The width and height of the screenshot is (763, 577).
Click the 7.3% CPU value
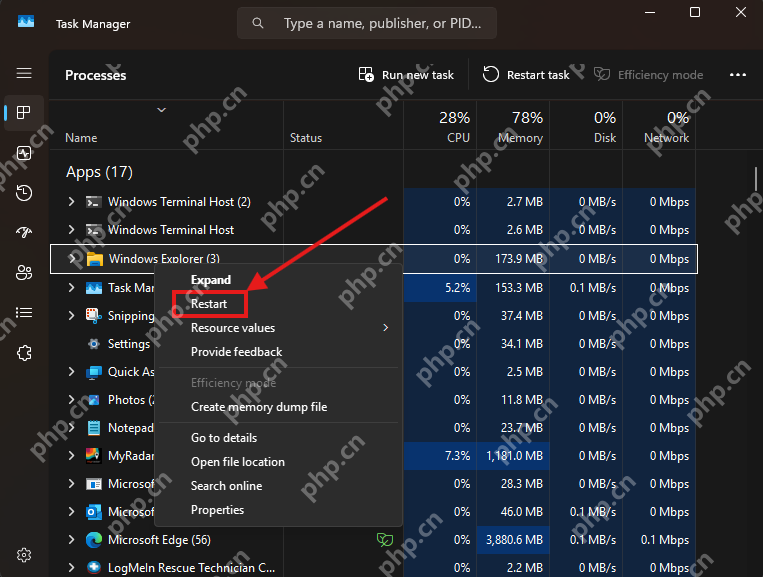[457, 456]
